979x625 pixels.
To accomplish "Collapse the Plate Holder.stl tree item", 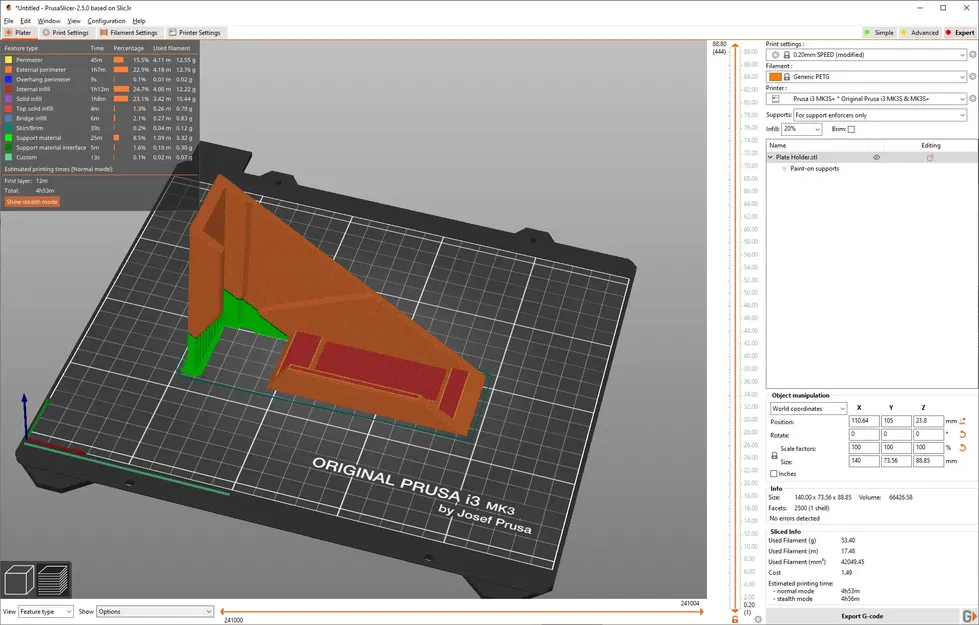I will (x=770, y=157).
